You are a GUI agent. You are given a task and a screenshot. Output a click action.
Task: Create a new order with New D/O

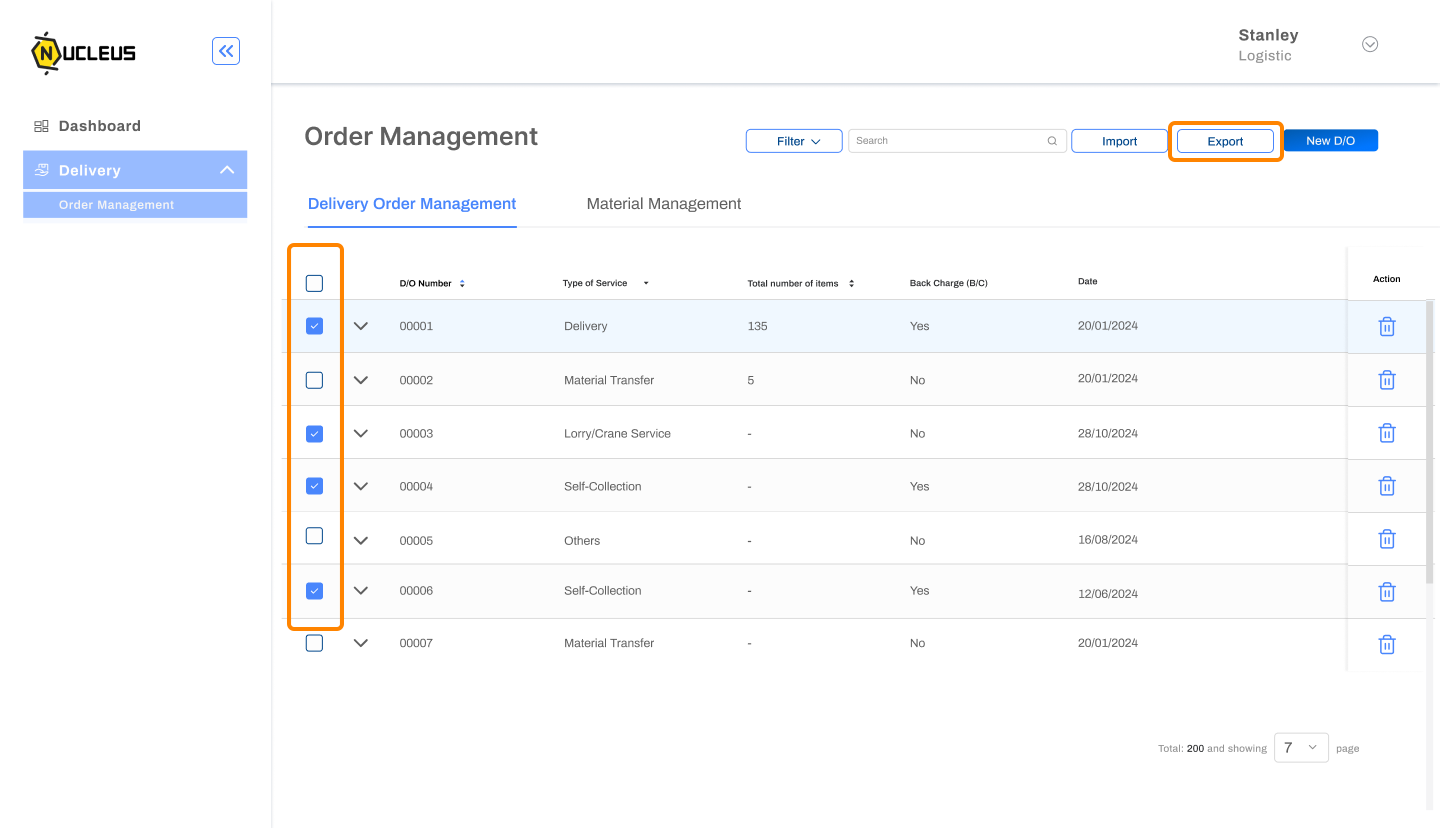coord(1330,141)
